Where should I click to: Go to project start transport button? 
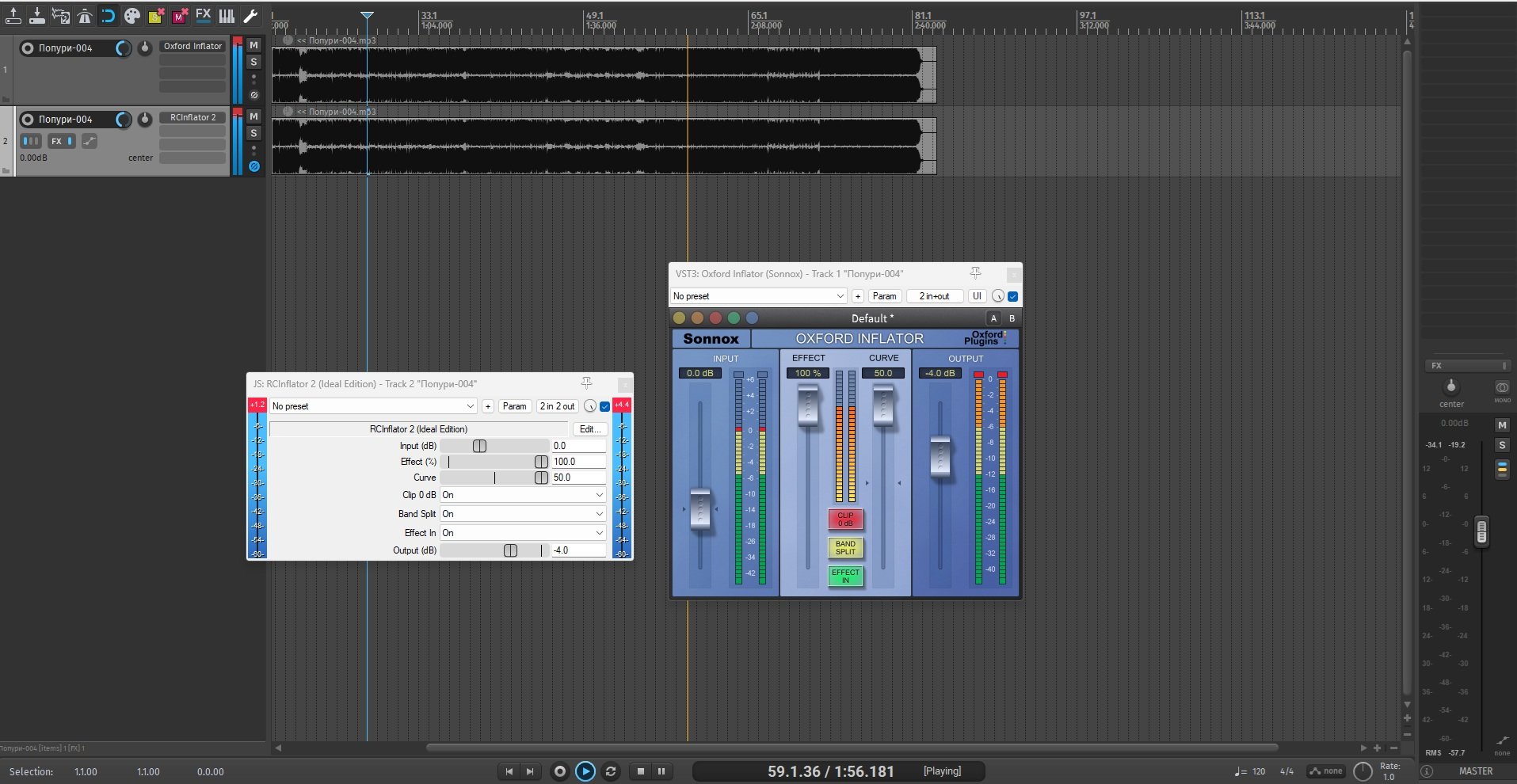pyautogui.click(x=509, y=771)
